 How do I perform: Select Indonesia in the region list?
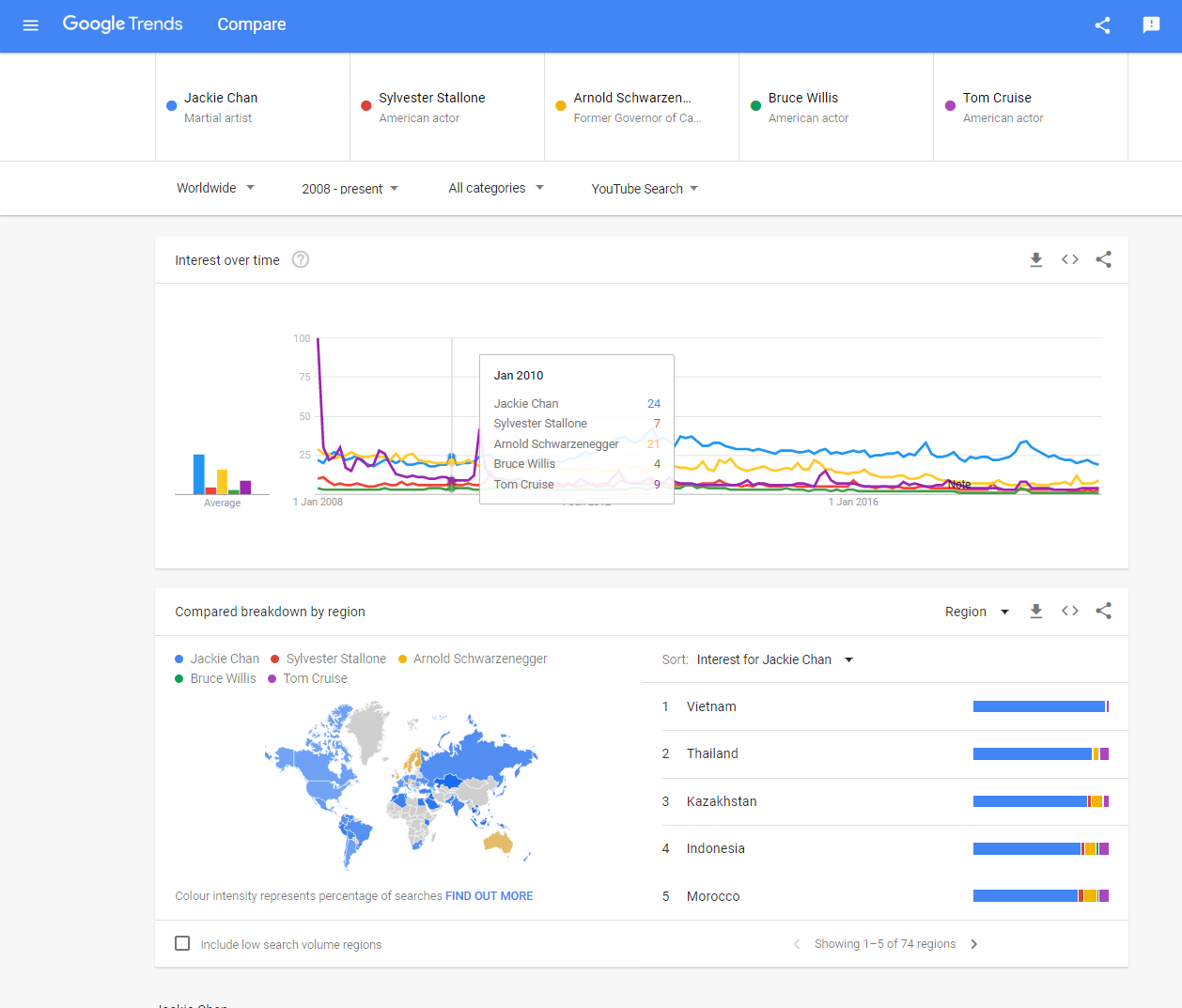(x=715, y=848)
